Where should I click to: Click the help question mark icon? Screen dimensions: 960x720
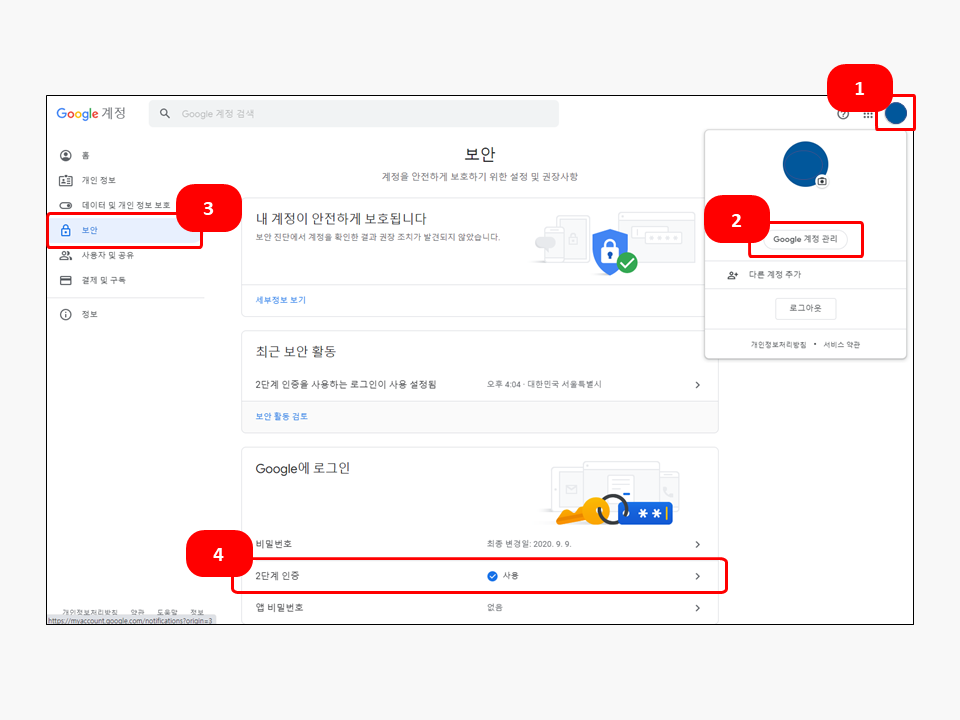tap(843, 114)
